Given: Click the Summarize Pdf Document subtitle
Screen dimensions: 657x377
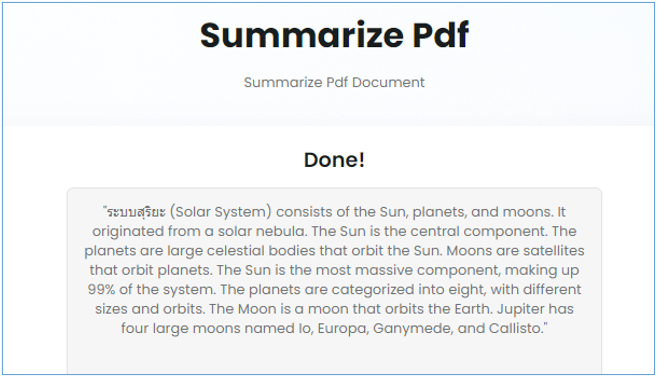Looking at the screenshot, I should point(334,83).
